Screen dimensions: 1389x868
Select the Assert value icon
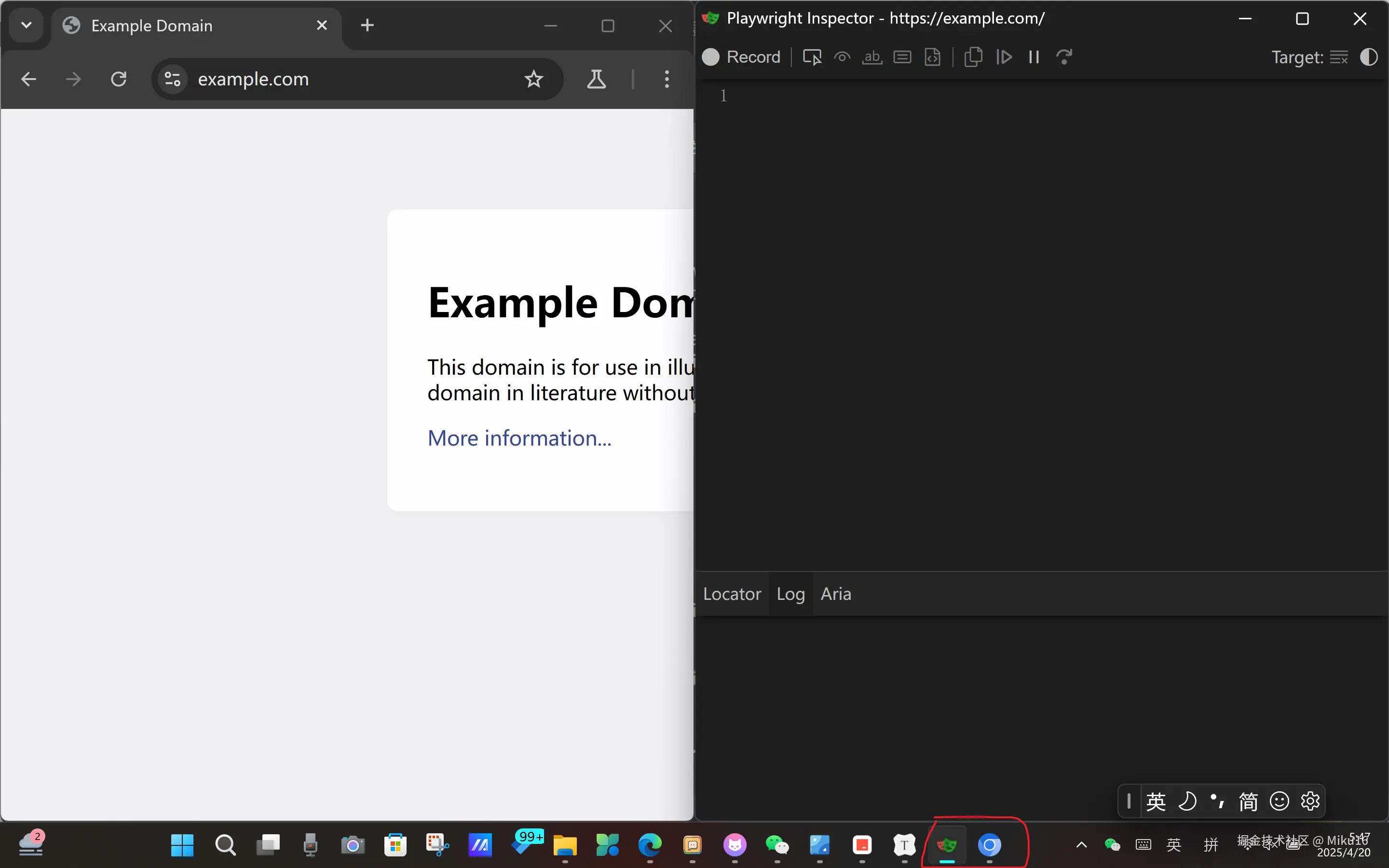[x=902, y=57]
